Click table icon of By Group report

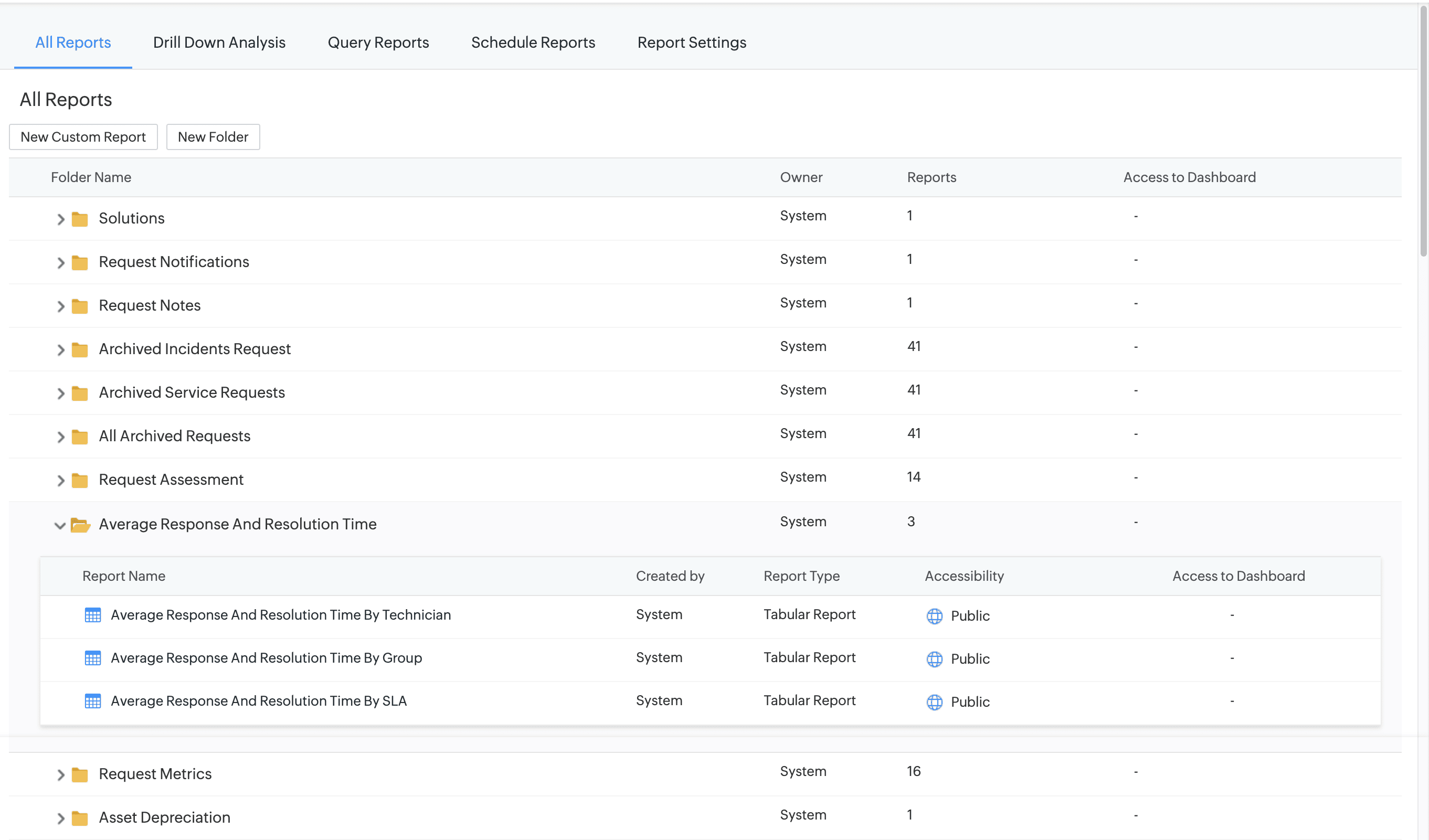point(92,658)
